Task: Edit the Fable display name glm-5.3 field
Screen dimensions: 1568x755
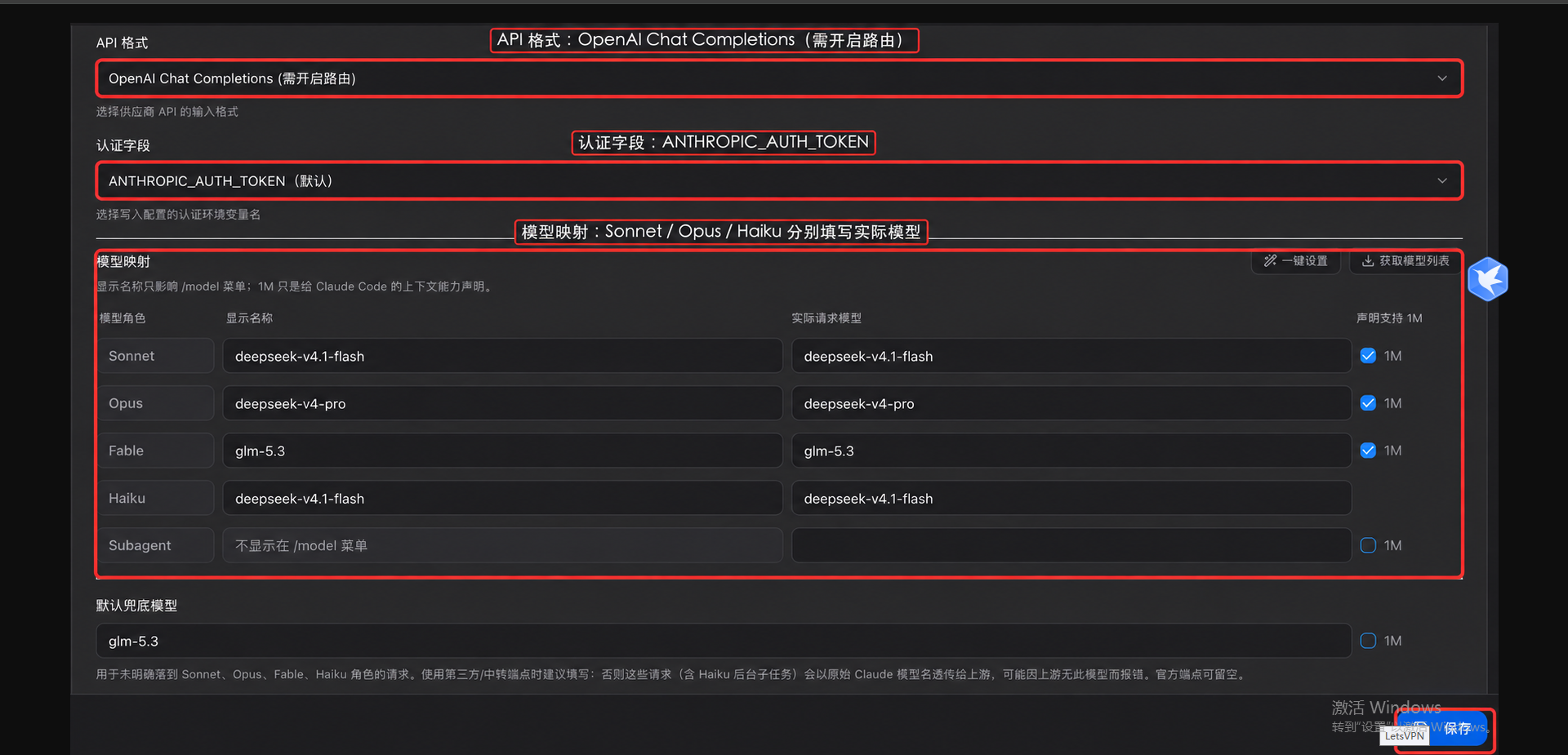Action: (x=502, y=451)
